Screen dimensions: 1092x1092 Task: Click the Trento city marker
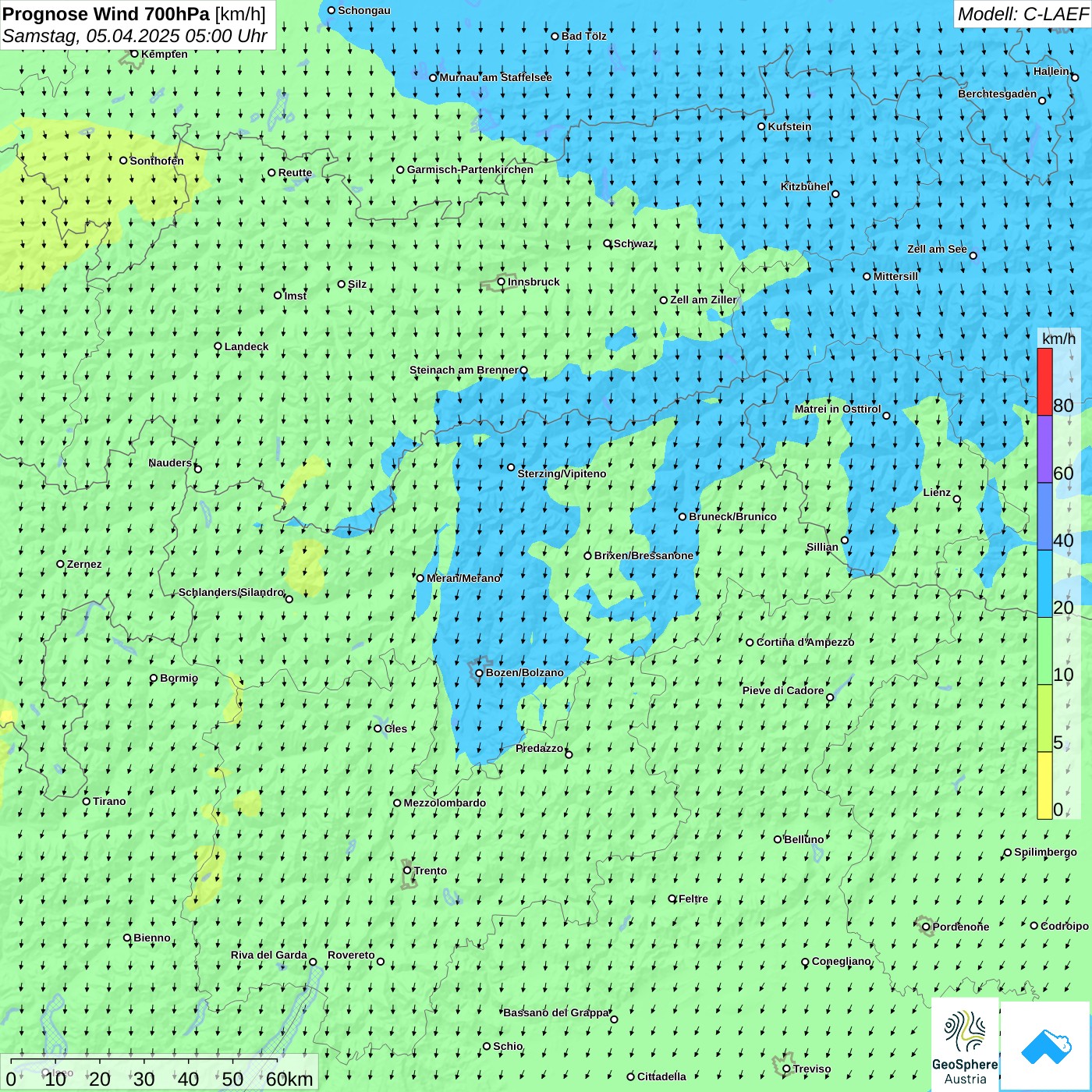407,870
